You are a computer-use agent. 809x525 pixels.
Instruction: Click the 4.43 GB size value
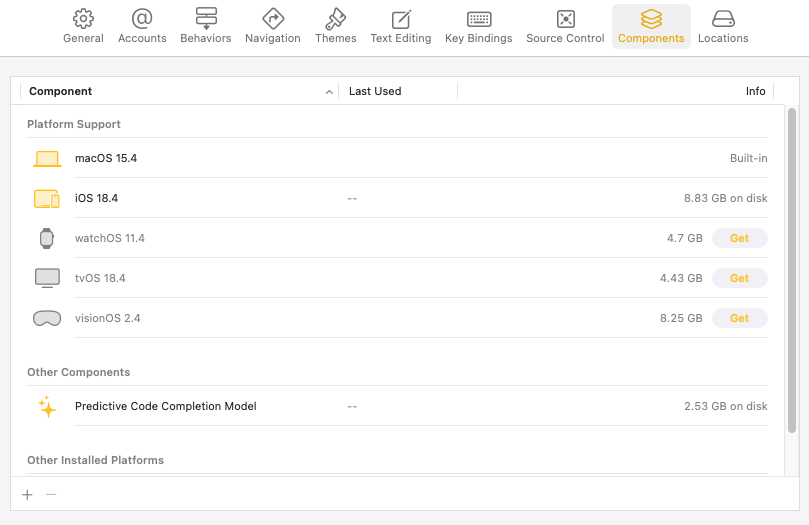pyautogui.click(x=681, y=278)
